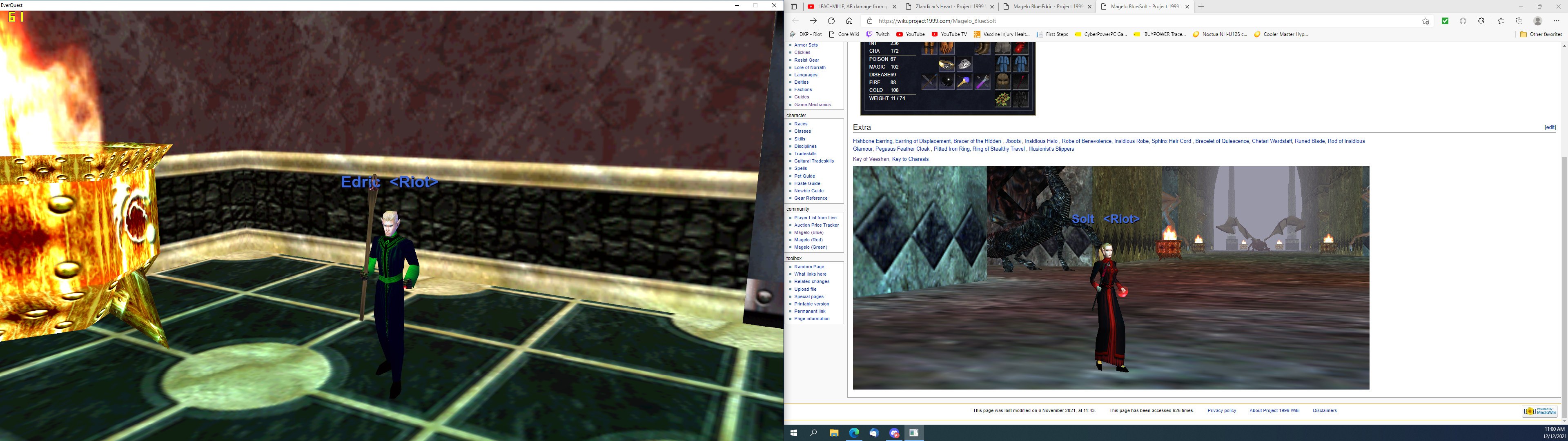The image size is (1568, 441).
Task: Refresh the wiki page
Action: [x=831, y=21]
